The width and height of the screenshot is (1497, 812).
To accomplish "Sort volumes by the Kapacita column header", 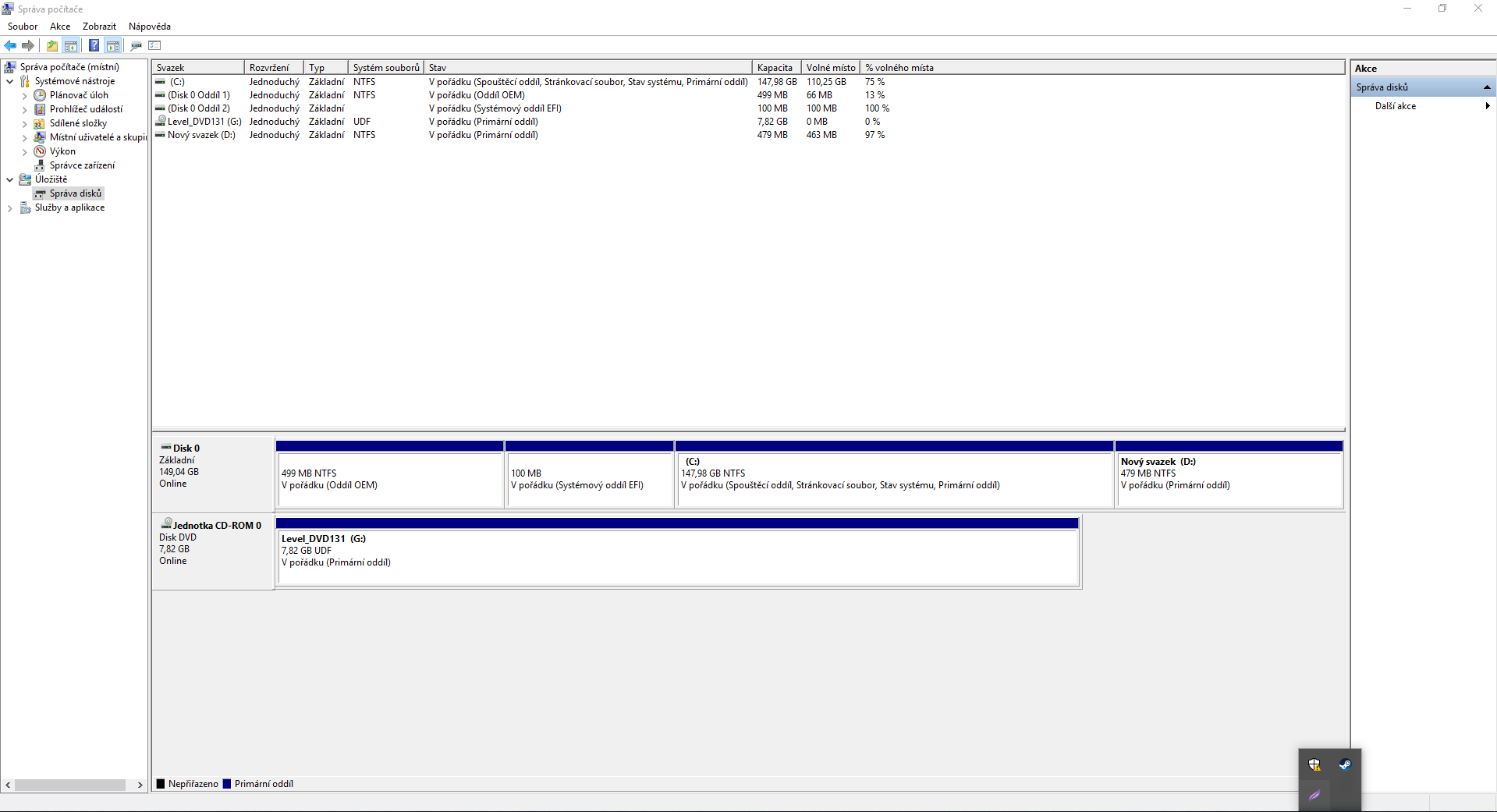I will click(x=775, y=68).
